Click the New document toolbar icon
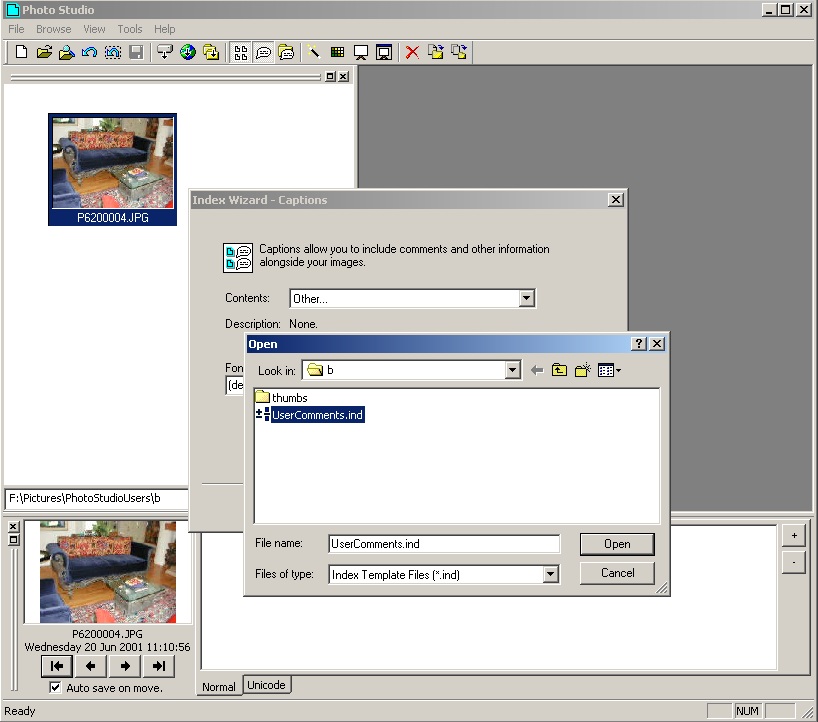818x722 pixels. pyautogui.click(x=21, y=52)
